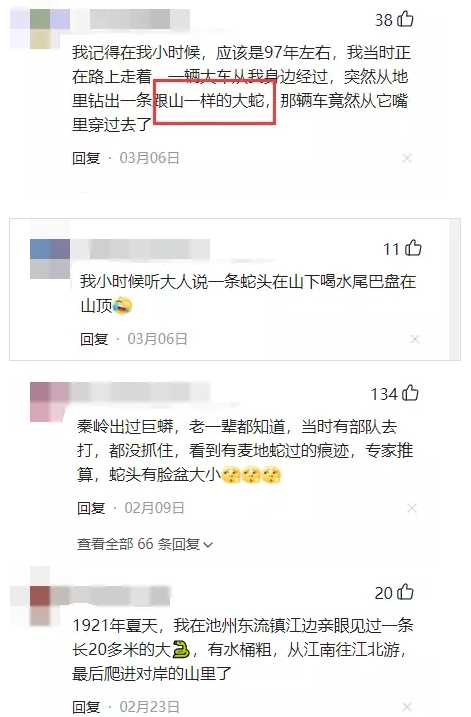
Task: Dismiss the first comment with X icon
Action: 407,158
